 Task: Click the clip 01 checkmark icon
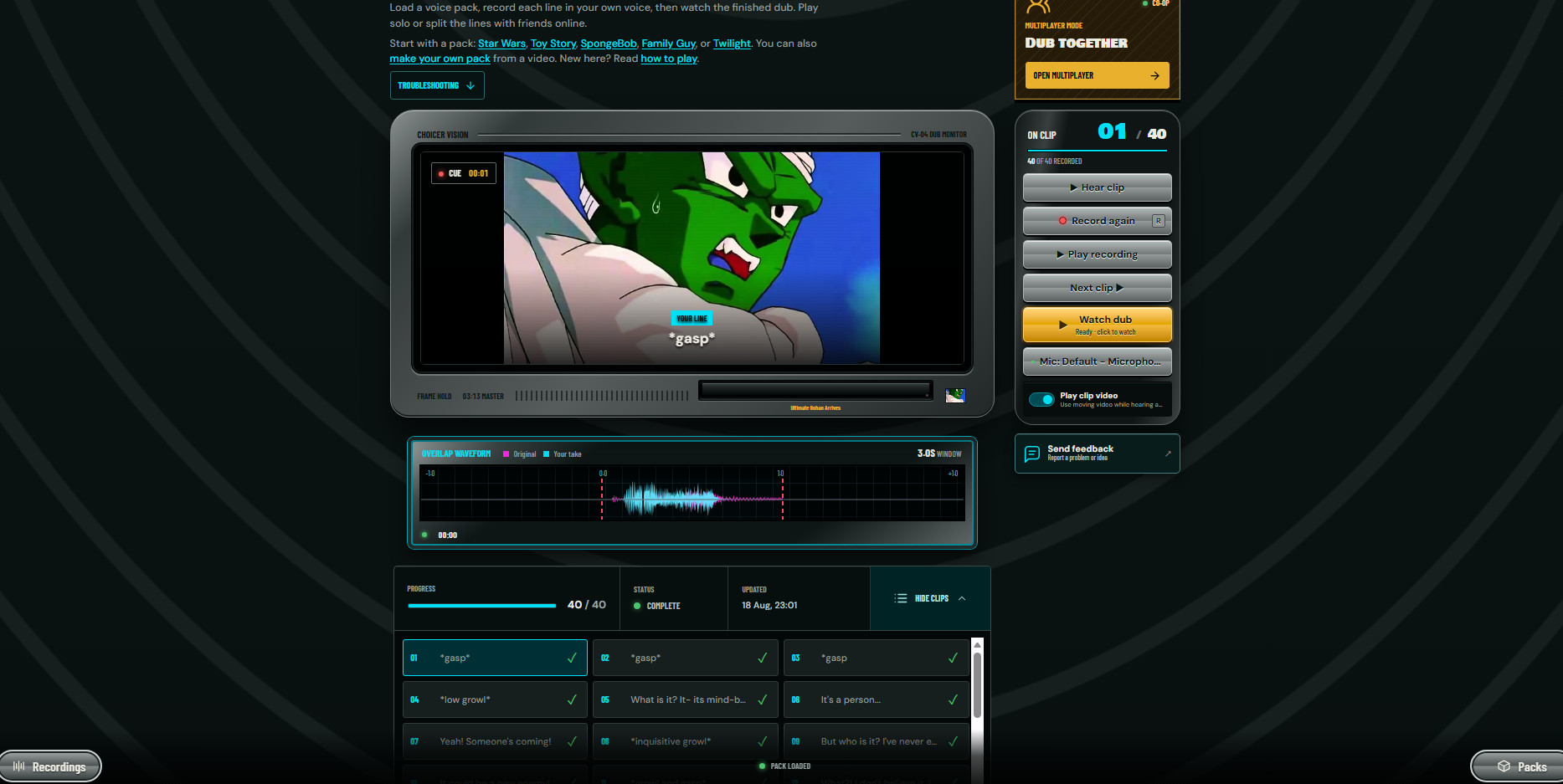[x=572, y=658]
